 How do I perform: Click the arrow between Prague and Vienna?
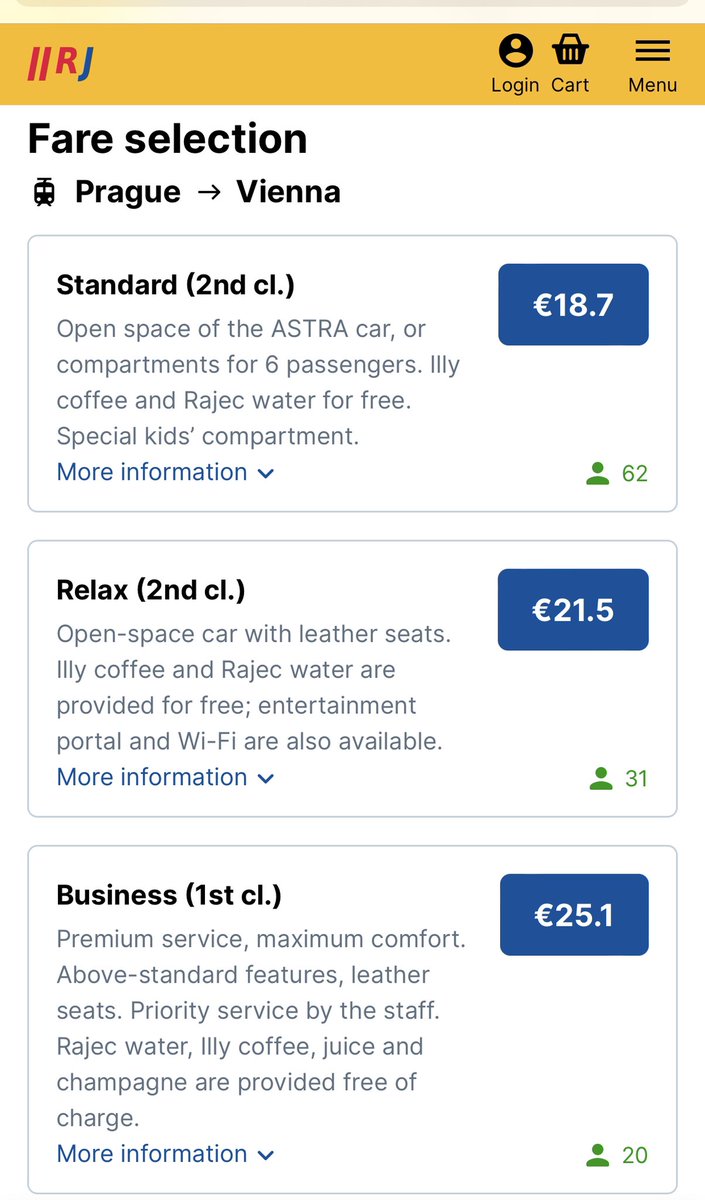pos(209,192)
